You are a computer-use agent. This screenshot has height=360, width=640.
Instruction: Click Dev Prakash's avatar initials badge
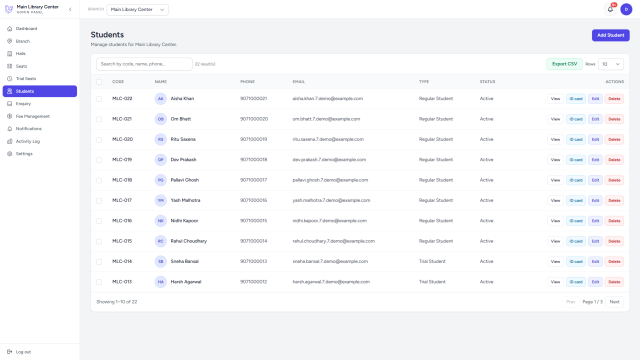pyautogui.click(x=161, y=160)
